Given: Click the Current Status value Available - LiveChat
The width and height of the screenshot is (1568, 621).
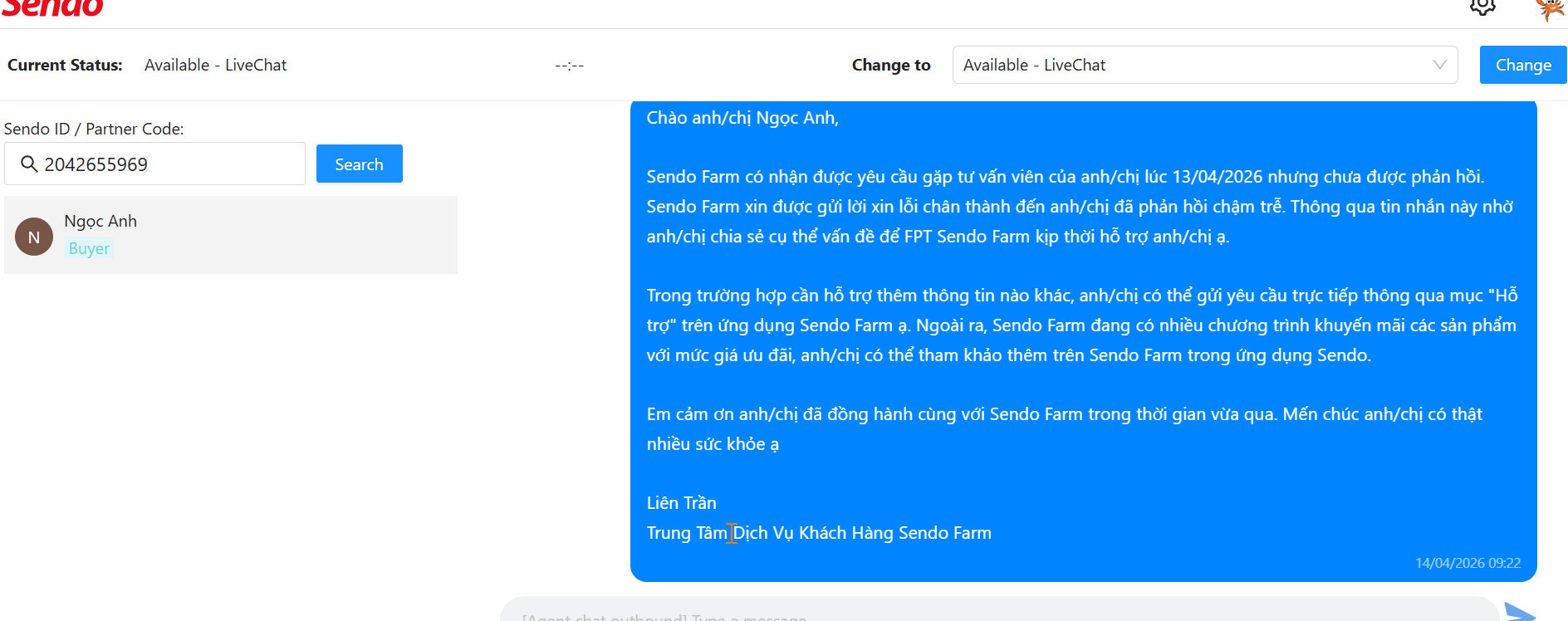Looking at the screenshot, I should coord(216,65).
